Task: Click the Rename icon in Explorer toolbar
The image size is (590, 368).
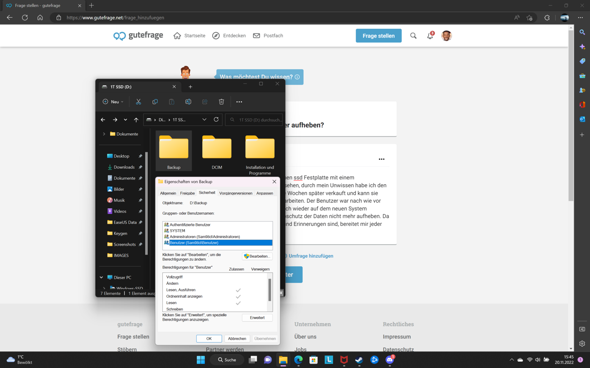Action: 188,102
